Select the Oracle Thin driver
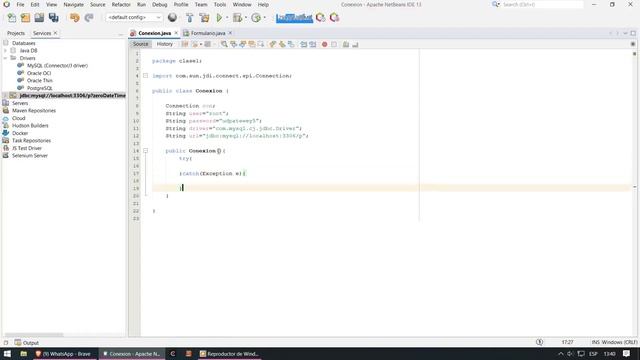The image size is (640, 360). pos(40,81)
